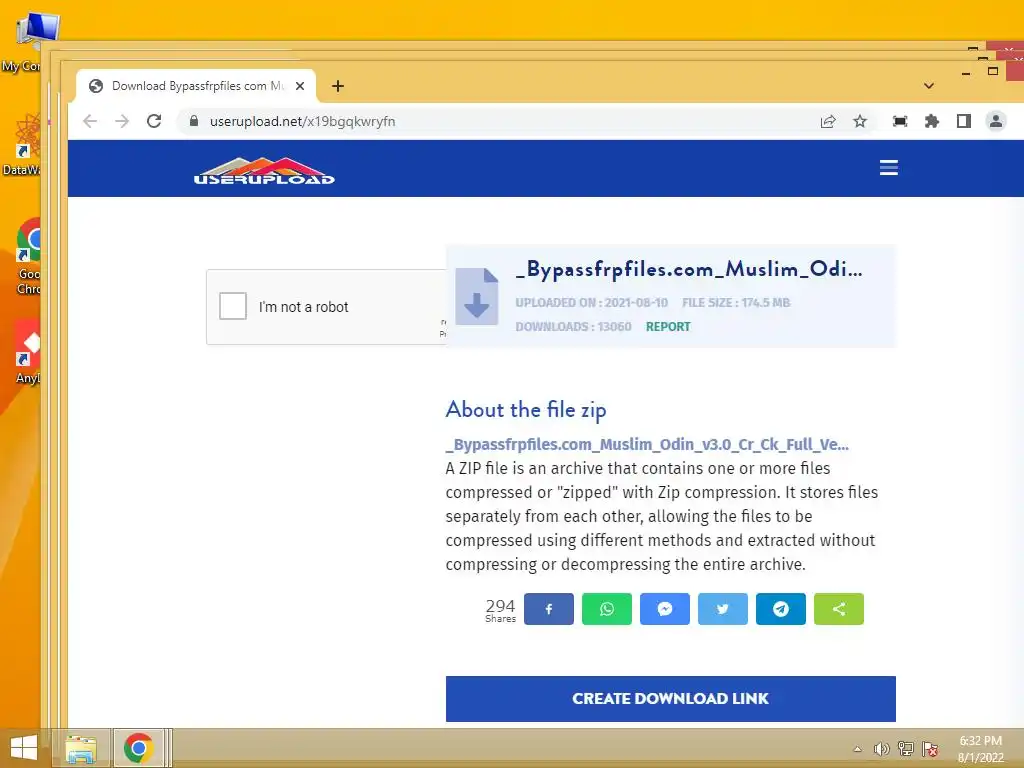The width and height of the screenshot is (1024, 768).
Task: Share file via Twitter button
Action: coord(723,609)
